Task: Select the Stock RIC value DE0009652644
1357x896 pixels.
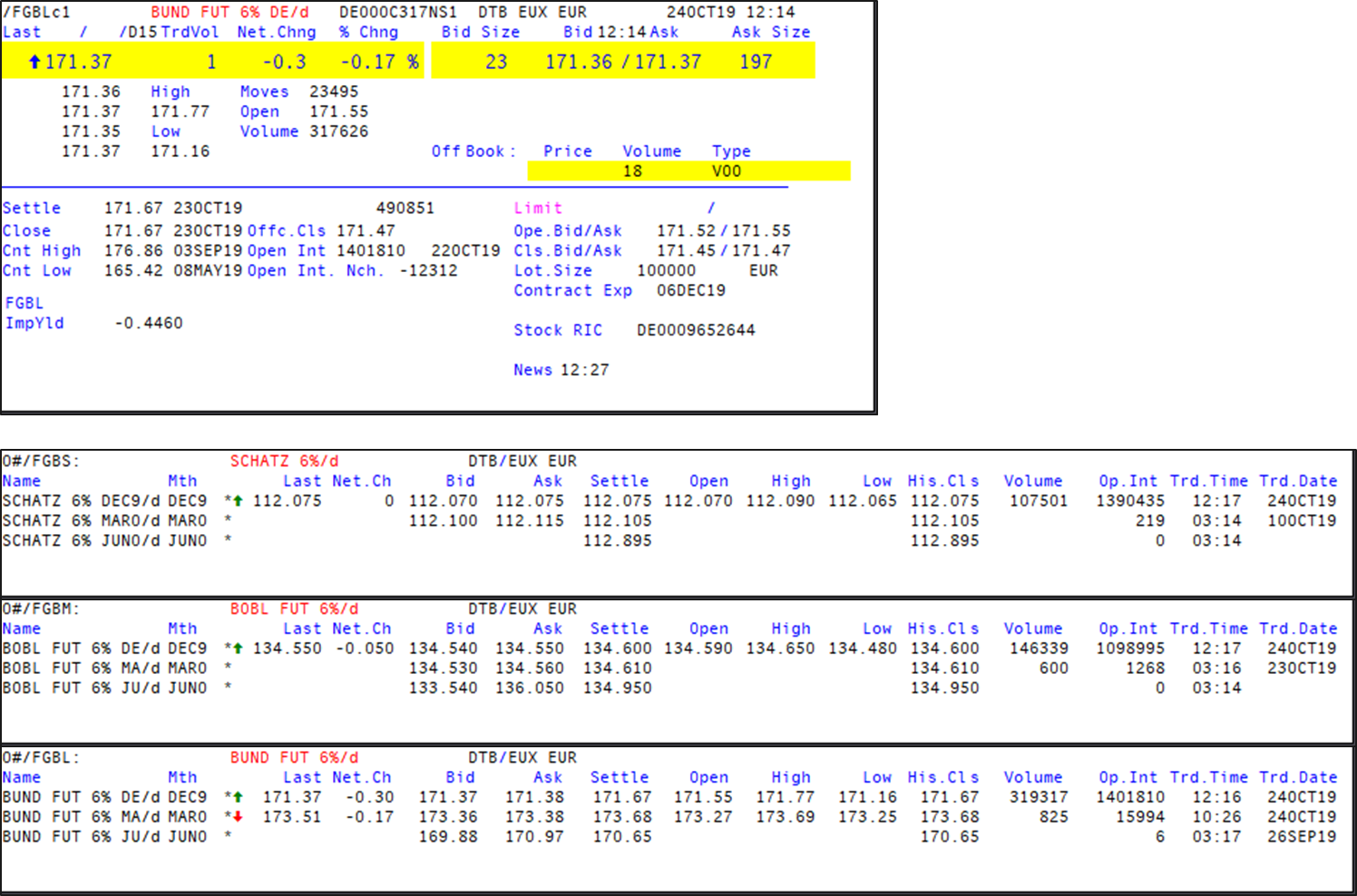Action: click(x=695, y=330)
